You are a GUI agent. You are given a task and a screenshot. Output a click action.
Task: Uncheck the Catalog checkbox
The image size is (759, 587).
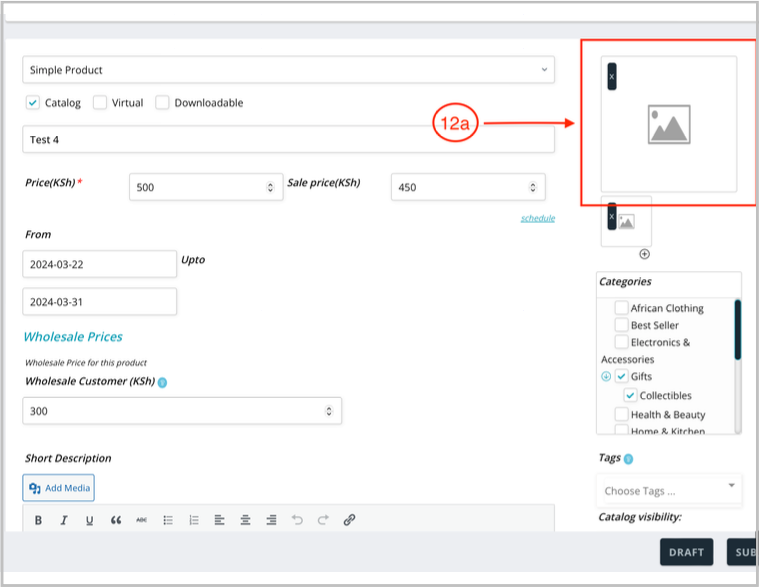(x=33, y=102)
